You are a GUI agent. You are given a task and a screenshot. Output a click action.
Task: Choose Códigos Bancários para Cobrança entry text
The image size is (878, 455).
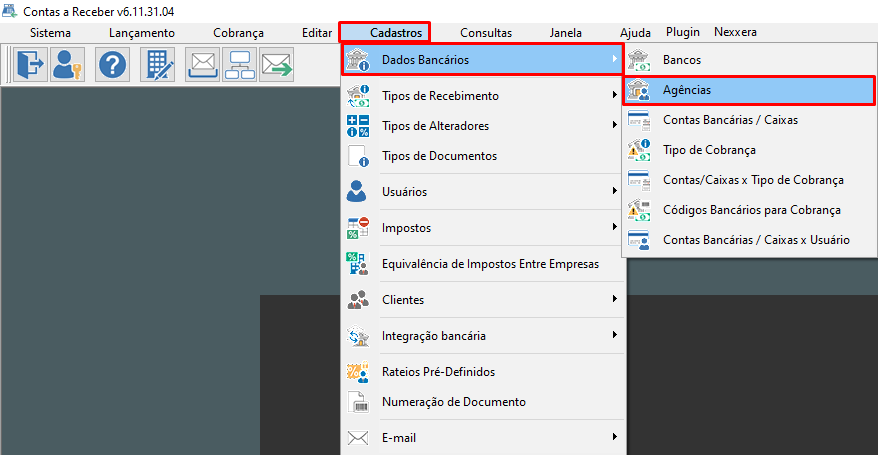tap(752, 210)
